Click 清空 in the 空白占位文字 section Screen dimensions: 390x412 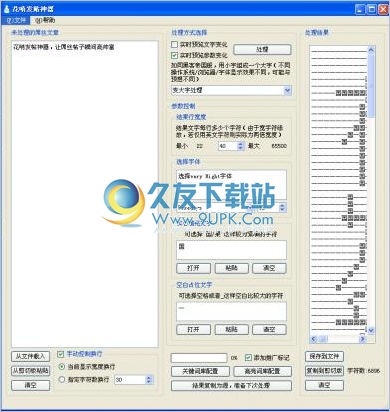pos(269,329)
